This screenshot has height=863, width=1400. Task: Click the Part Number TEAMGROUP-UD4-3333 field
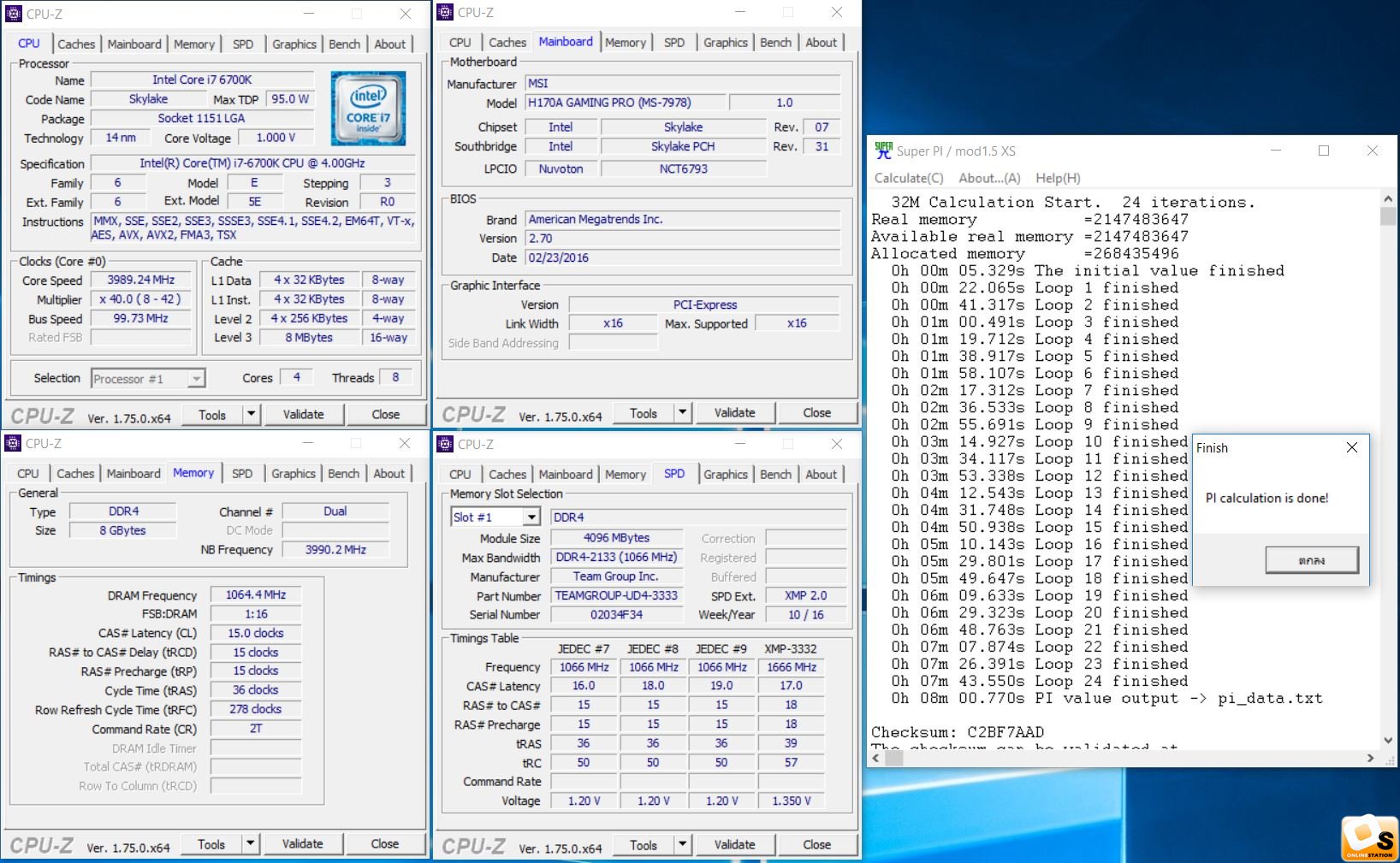(x=616, y=596)
